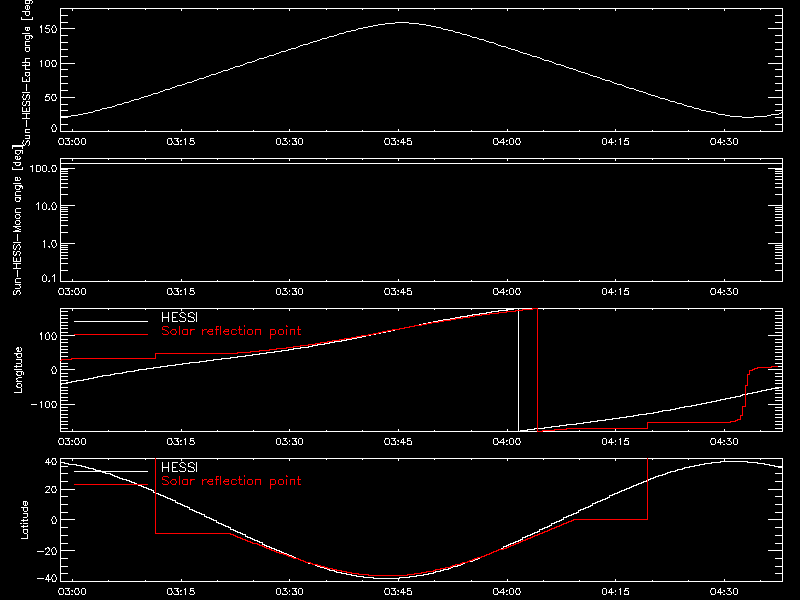Screen dimensions: 800x600
Task: Select the -100 tick on Longitude plot
Action: (44, 405)
